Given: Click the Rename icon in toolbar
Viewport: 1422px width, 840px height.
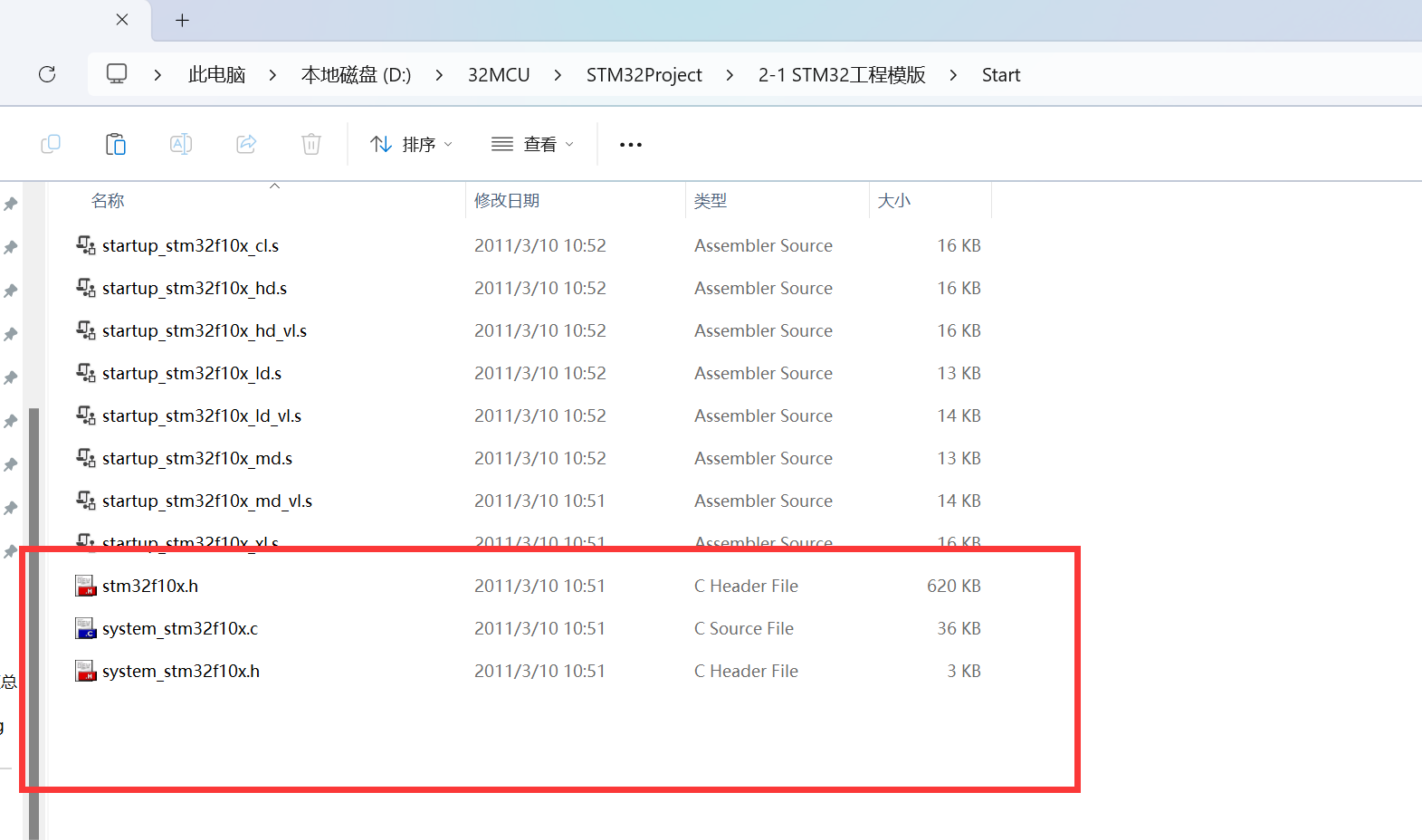Looking at the screenshot, I should coord(181,144).
